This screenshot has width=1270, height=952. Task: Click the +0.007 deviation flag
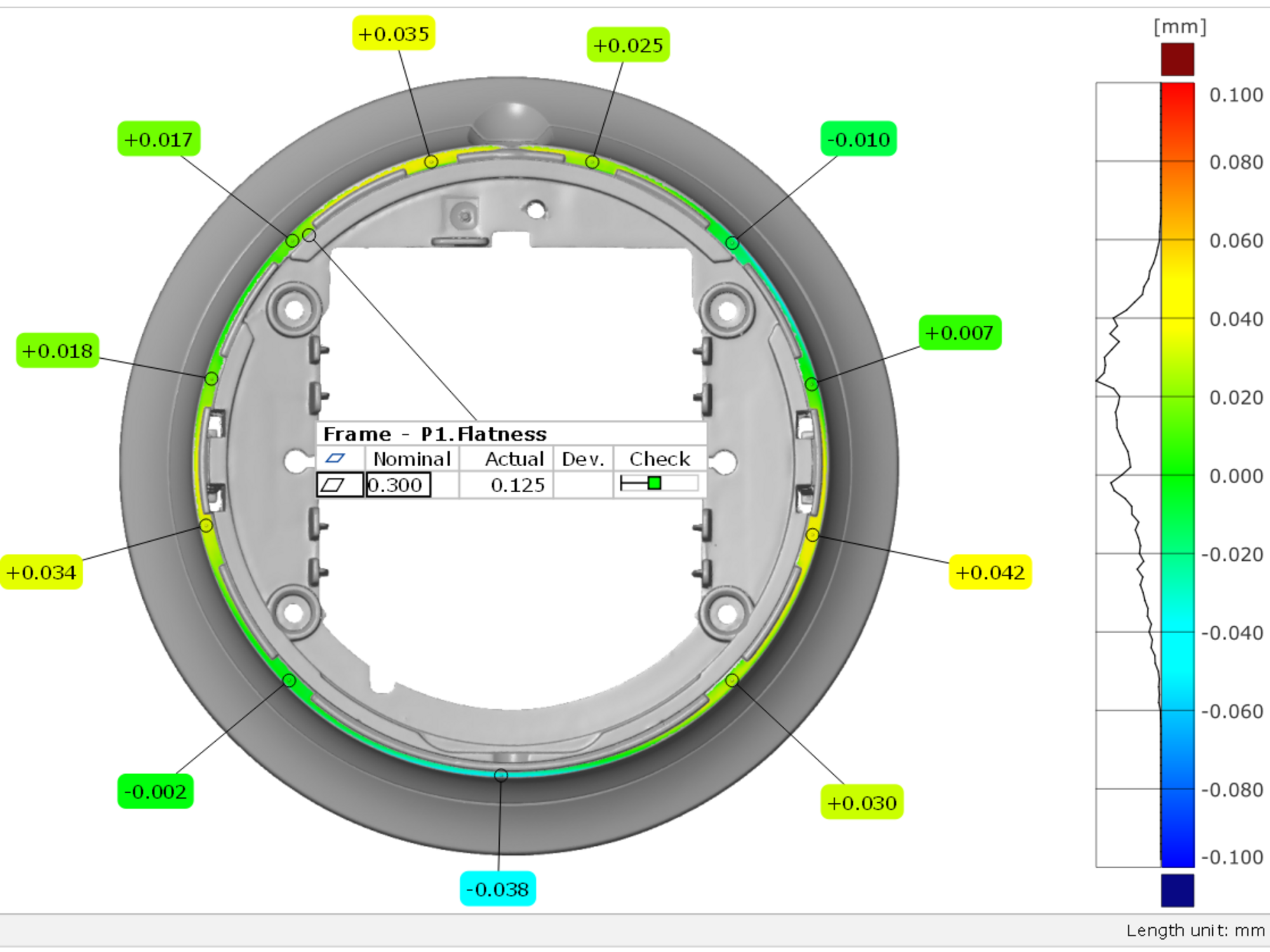[x=959, y=332]
